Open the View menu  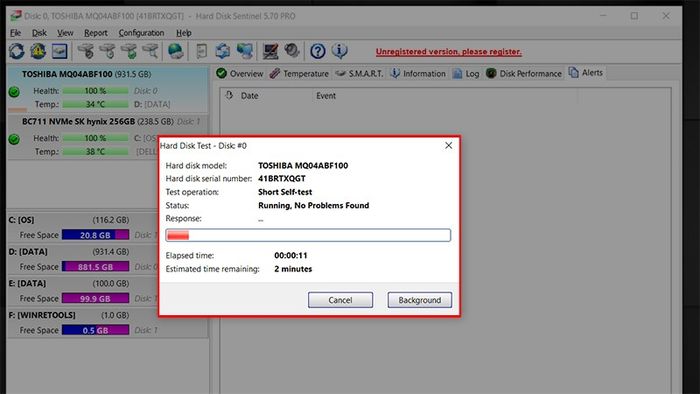[x=65, y=33]
